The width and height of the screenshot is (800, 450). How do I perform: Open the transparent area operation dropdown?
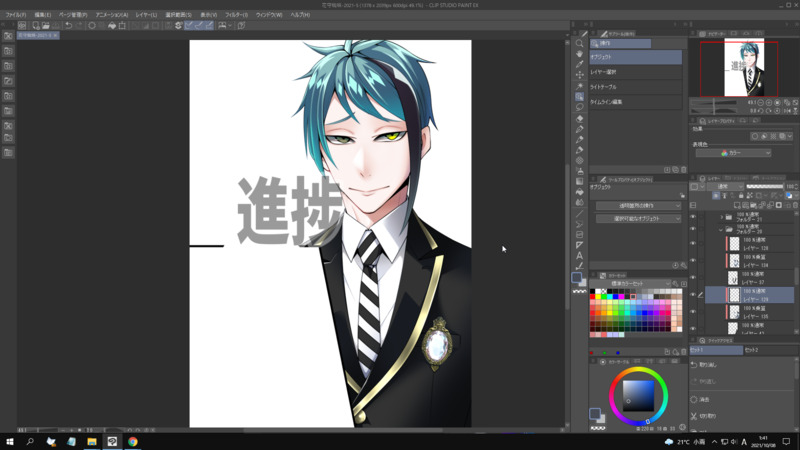pyautogui.click(x=638, y=206)
